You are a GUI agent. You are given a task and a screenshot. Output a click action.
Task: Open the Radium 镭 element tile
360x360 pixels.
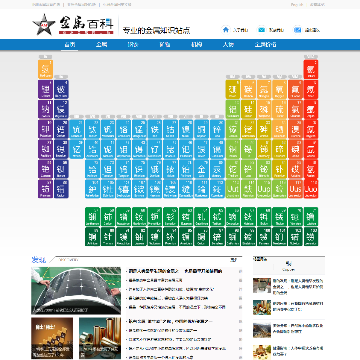click(61, 189)
